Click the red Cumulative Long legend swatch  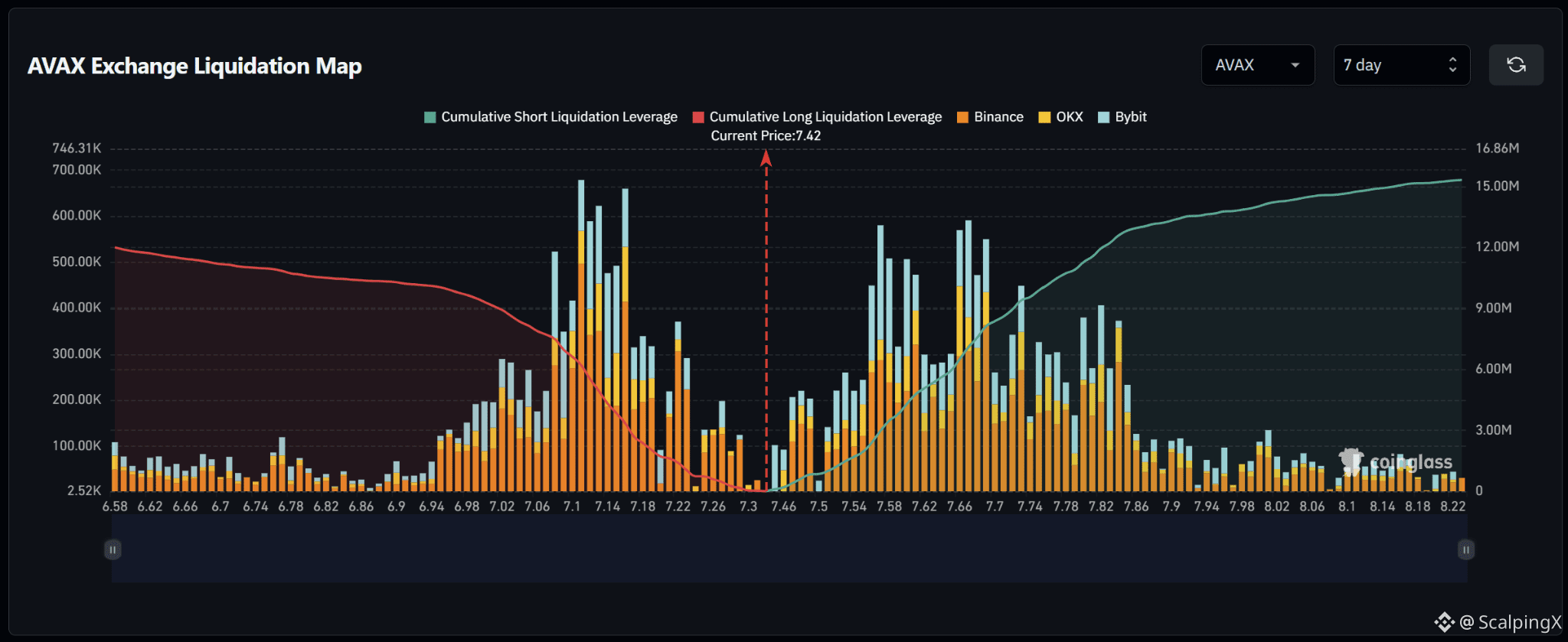pos(698,117)
